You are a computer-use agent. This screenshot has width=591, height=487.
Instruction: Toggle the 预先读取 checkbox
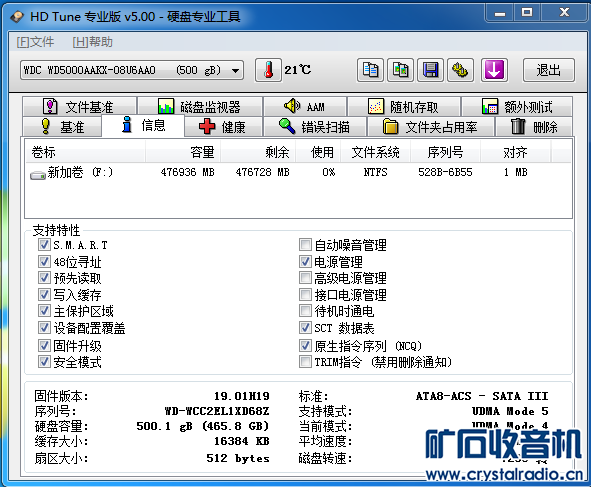tap(44, 278)
